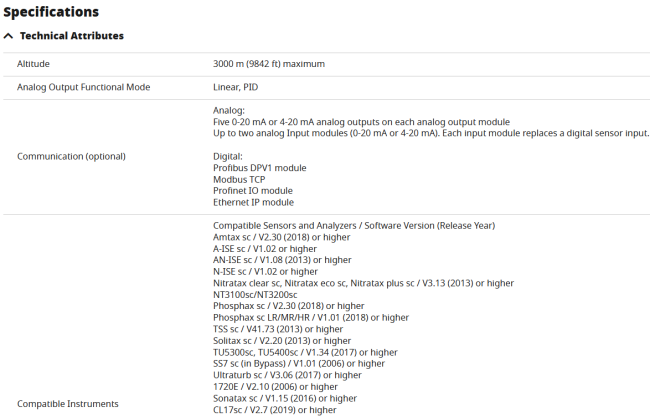Click Compatible Instruments label
Screen dimensions: 650x417
click(x=68, y=404)
